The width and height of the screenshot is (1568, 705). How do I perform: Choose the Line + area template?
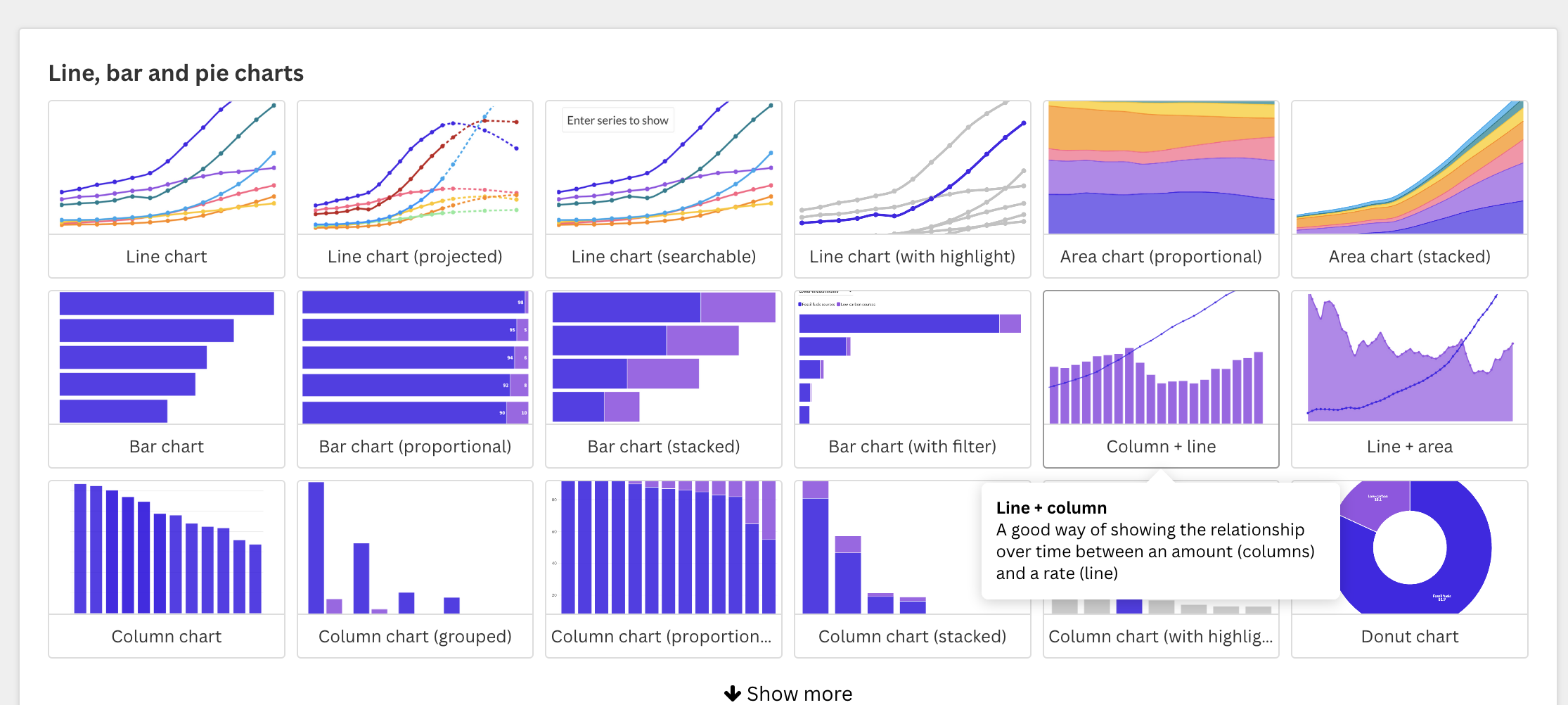click(x=1409, y=379)
